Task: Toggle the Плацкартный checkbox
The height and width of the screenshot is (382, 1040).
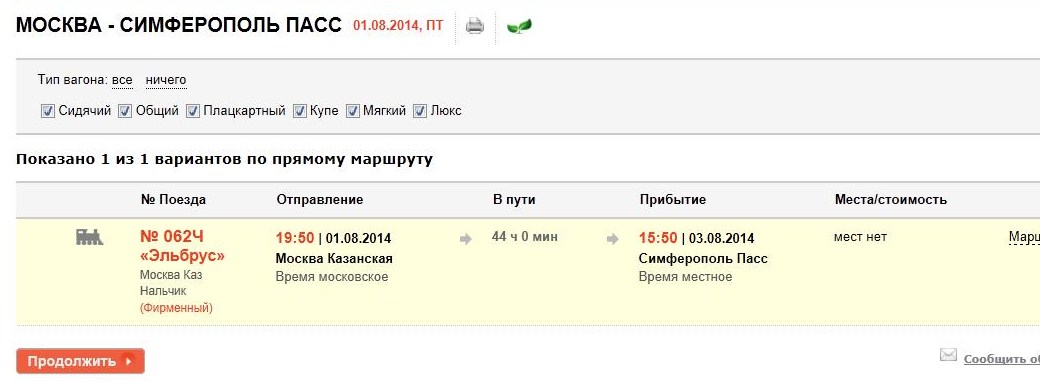Action: pos(192,111)
